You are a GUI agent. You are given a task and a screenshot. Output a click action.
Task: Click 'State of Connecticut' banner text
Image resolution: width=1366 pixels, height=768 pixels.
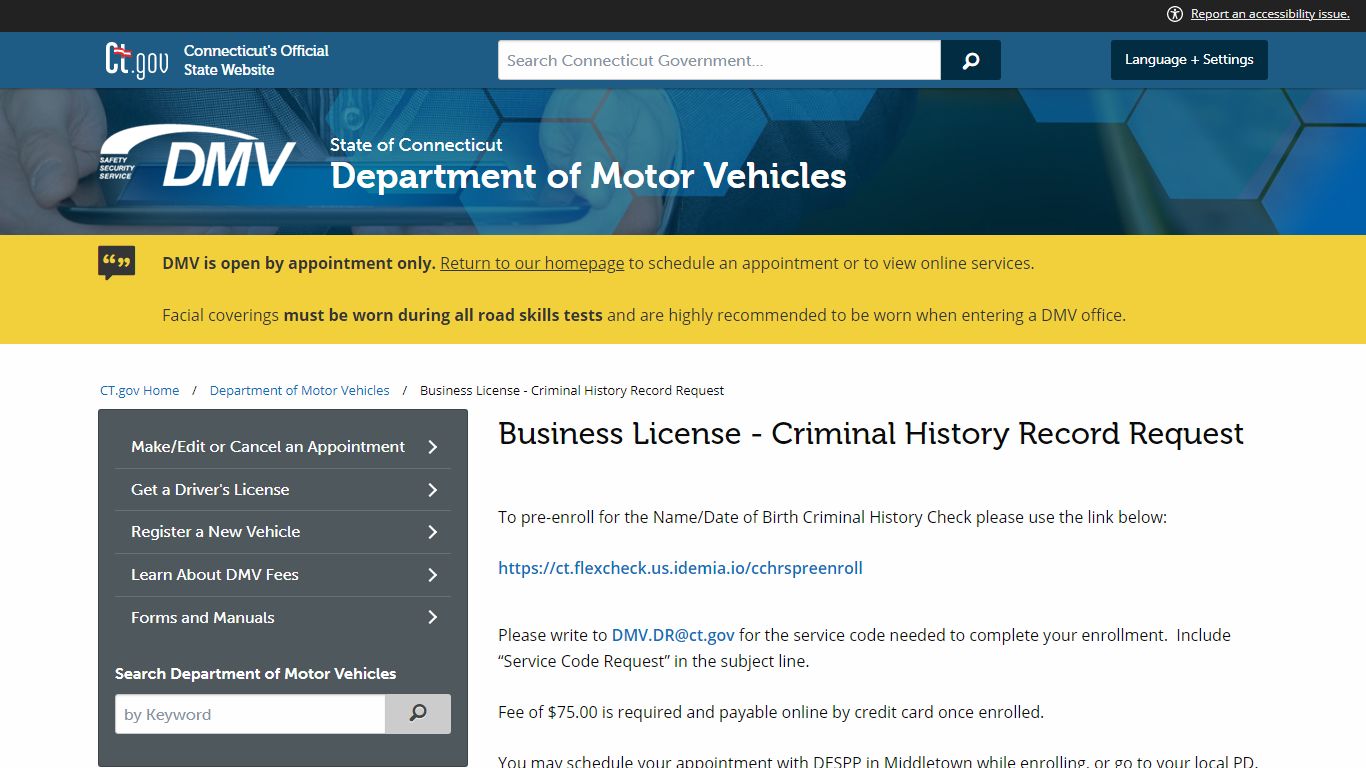click(416, 145)
